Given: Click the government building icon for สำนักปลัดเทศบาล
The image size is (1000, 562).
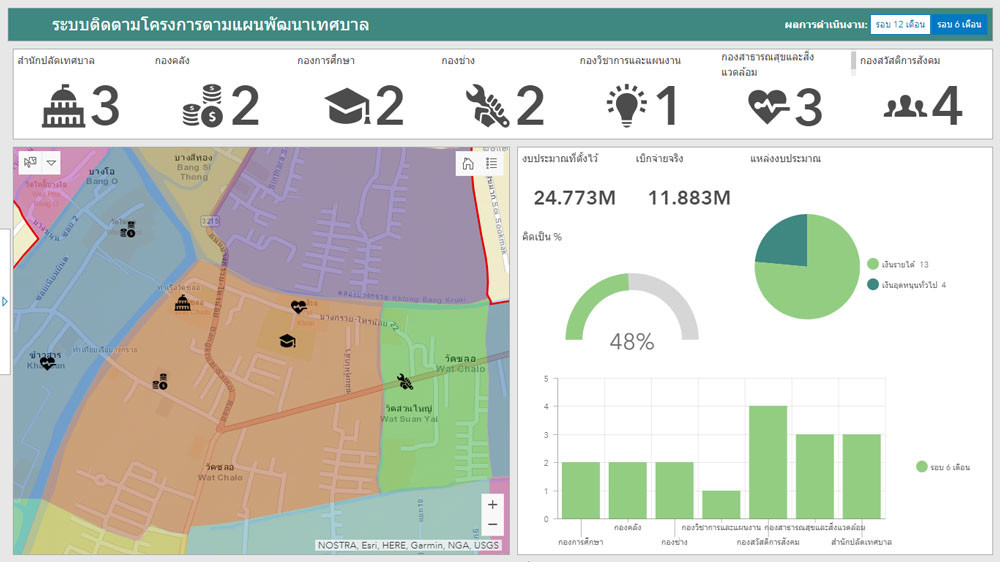Looking at the screenshot, I should click(63, 106).
